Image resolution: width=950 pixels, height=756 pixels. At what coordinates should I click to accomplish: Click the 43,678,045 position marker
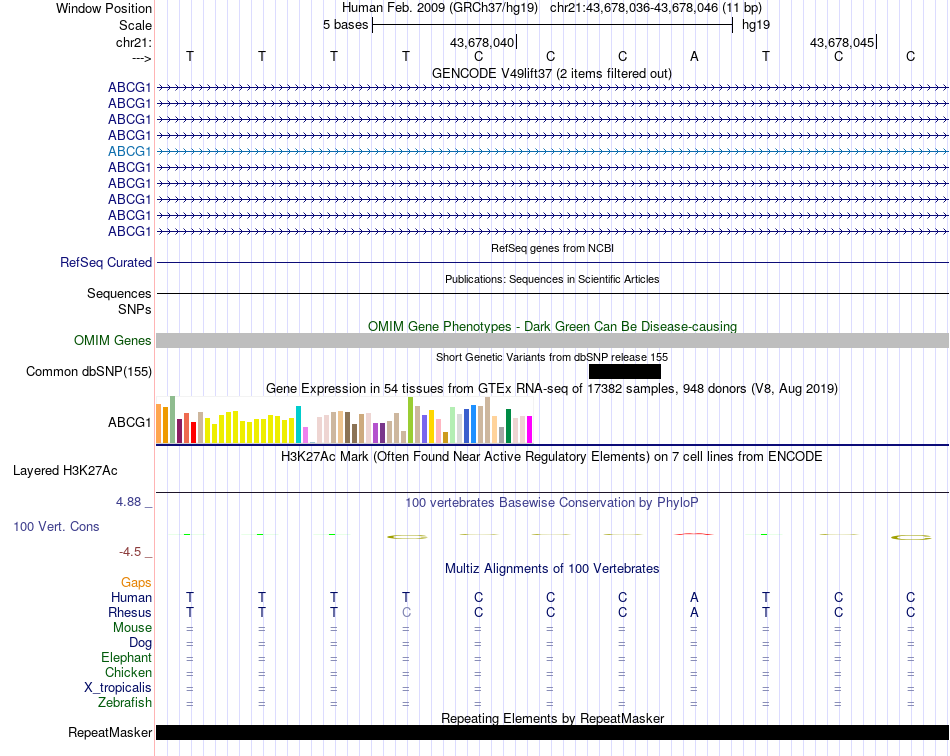[x=842, y=42]
